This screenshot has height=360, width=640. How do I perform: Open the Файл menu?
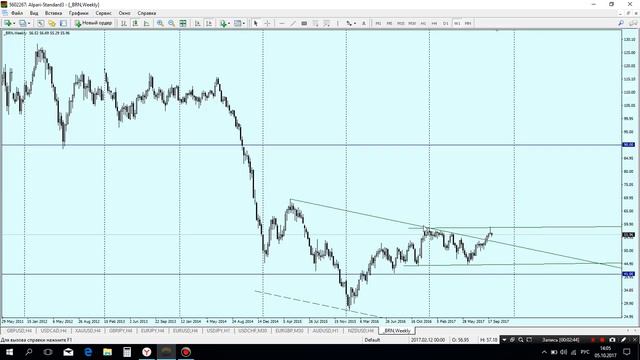point(17,13)
